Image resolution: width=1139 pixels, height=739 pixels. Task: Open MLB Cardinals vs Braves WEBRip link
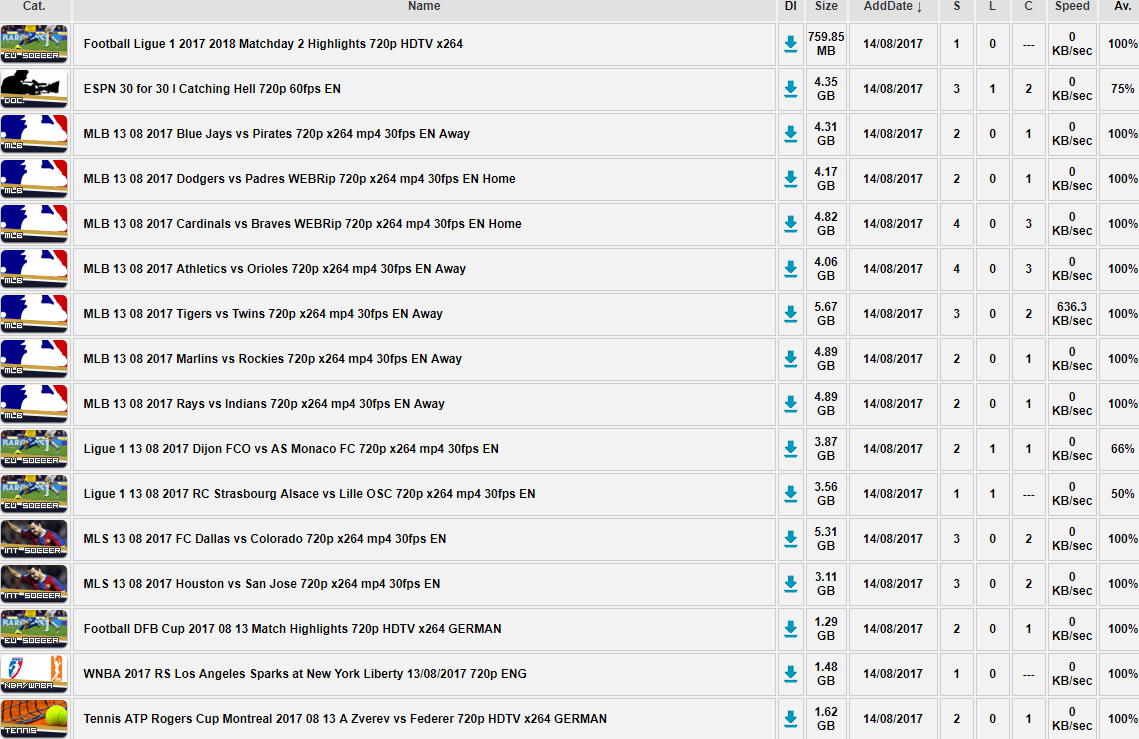pyautogui.click(x=302, y=224)
